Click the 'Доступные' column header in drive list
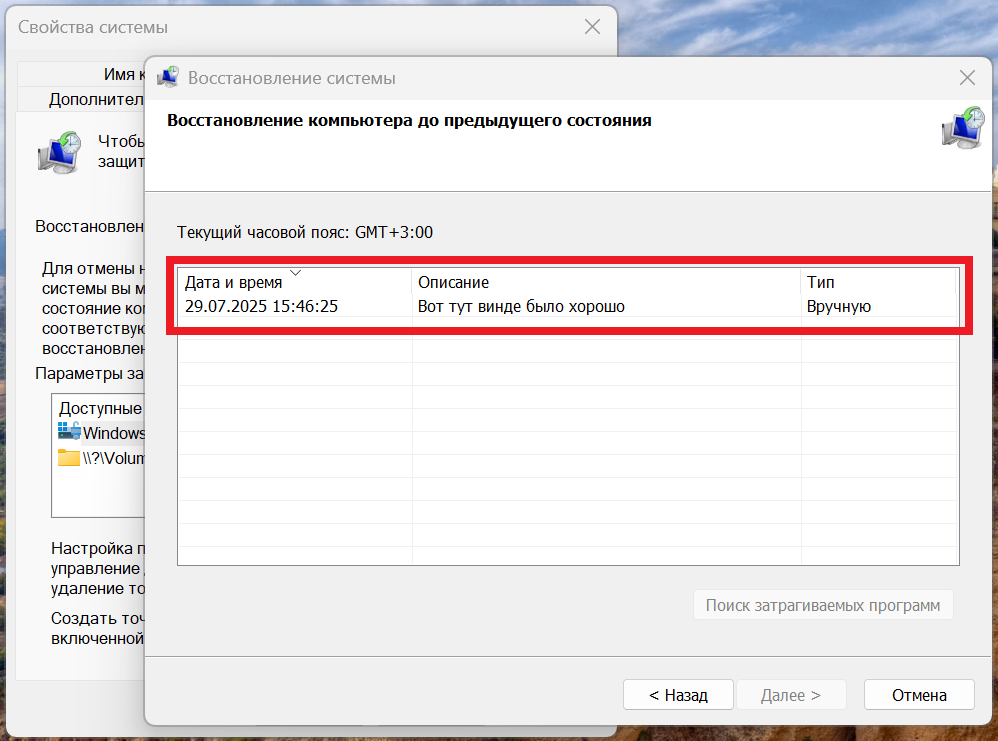Image resolution: width=998 pixels, height=741 pixels. 101,408
